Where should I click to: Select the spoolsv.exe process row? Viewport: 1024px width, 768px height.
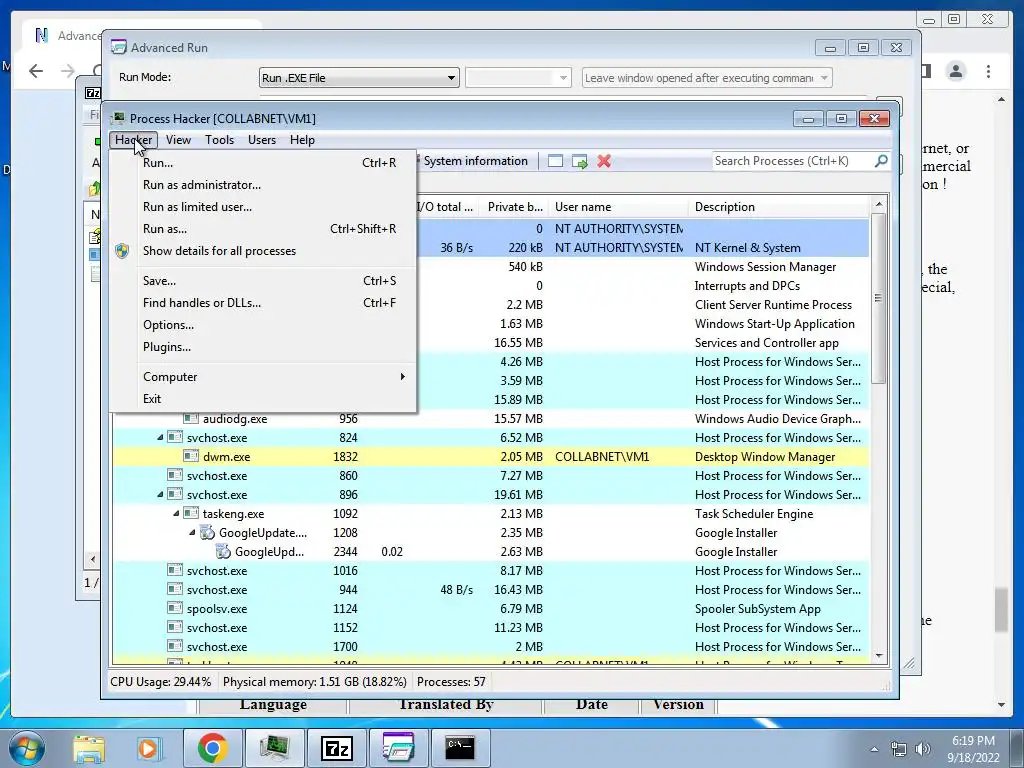pos(491,609)
